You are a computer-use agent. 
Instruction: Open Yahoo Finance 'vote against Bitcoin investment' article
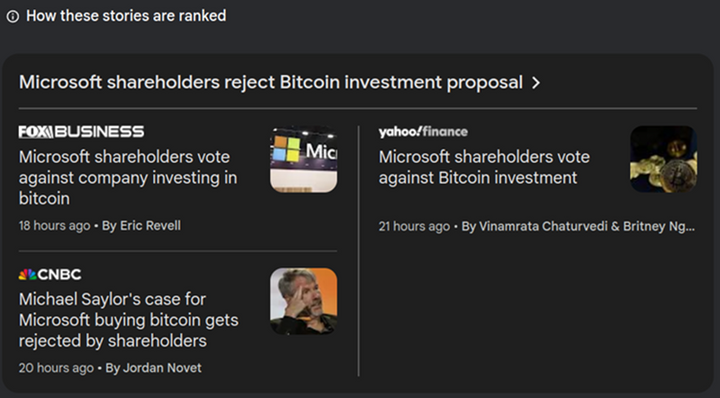click(x=484, y=167)
